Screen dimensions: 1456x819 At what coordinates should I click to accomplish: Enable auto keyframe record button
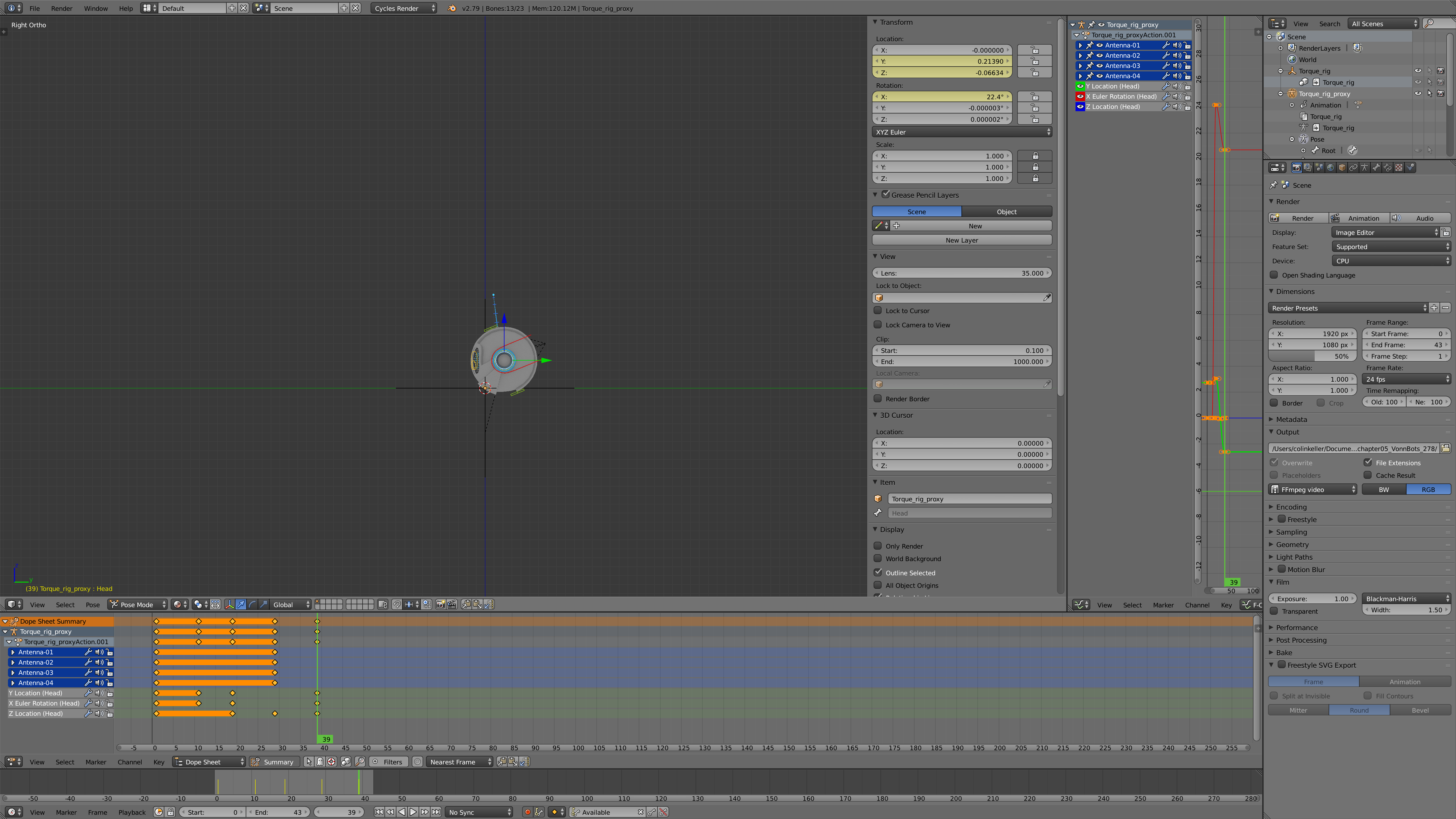click(527, 812)
